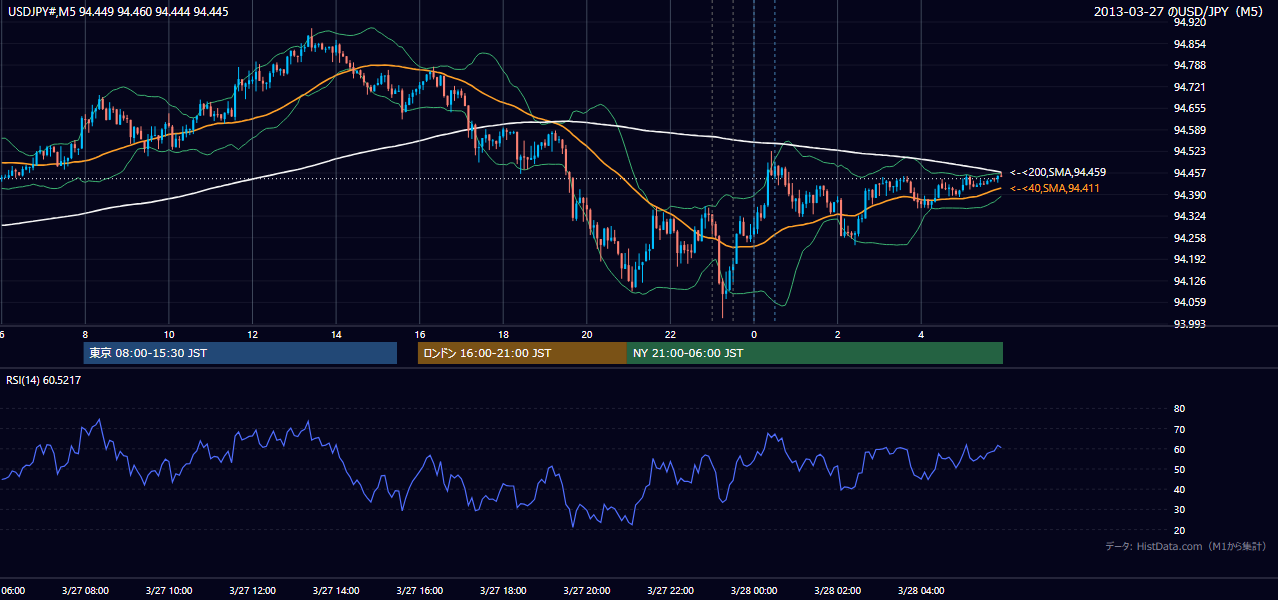Click hour label 16 under price chart
Image resolution: width=1278 pixels, height=600 pixels.
[420, 334]
